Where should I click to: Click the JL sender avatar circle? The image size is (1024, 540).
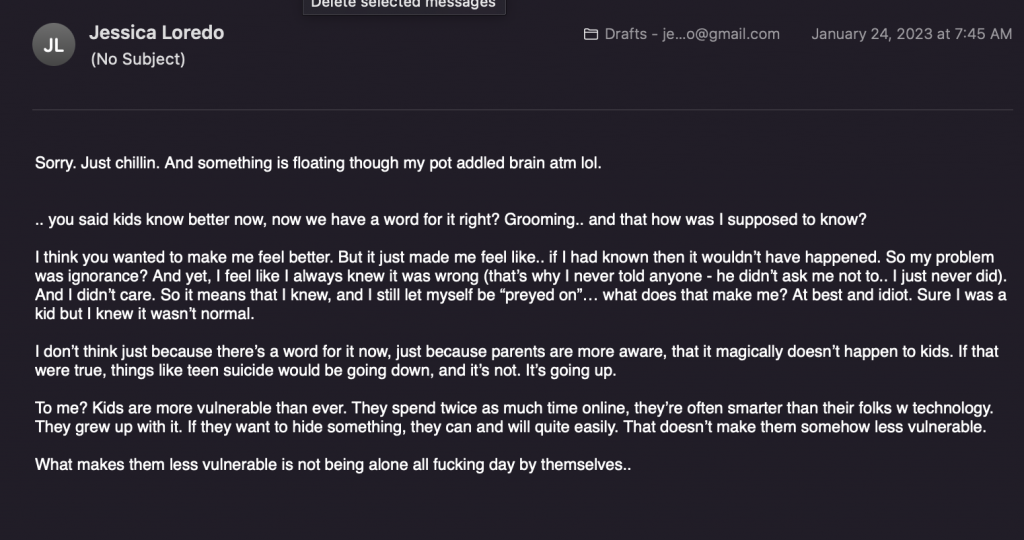point(54,45)
